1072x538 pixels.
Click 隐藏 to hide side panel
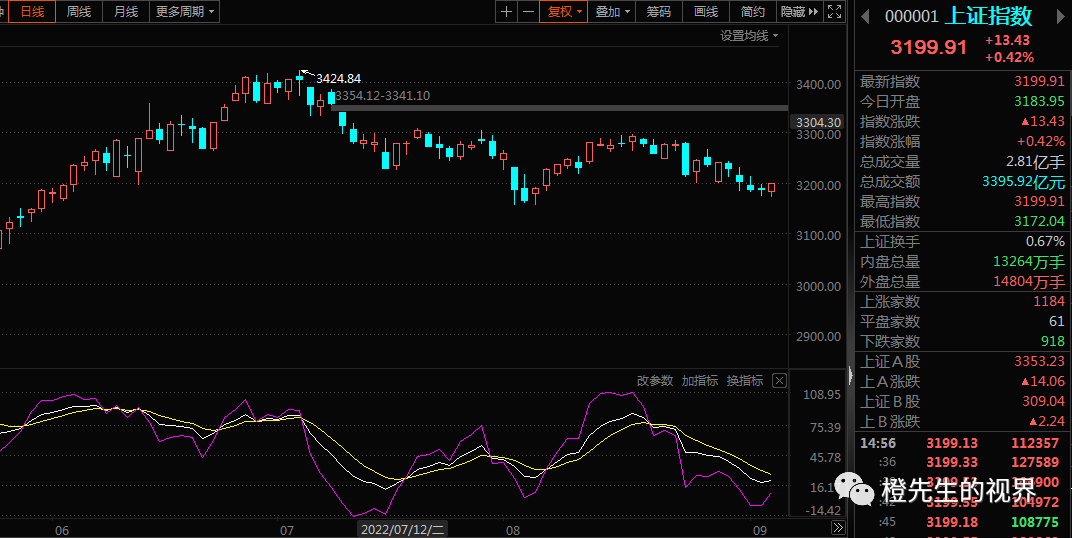point(799,12)
